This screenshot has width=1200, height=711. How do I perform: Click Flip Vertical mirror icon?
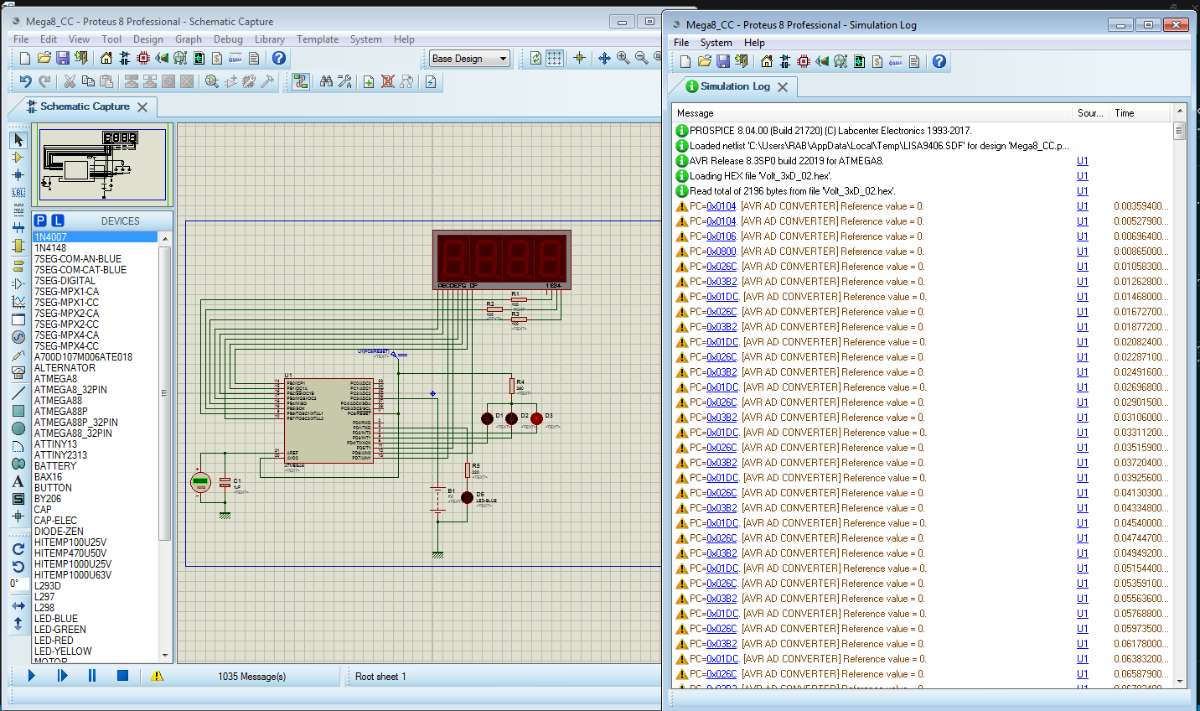(18, 624)
